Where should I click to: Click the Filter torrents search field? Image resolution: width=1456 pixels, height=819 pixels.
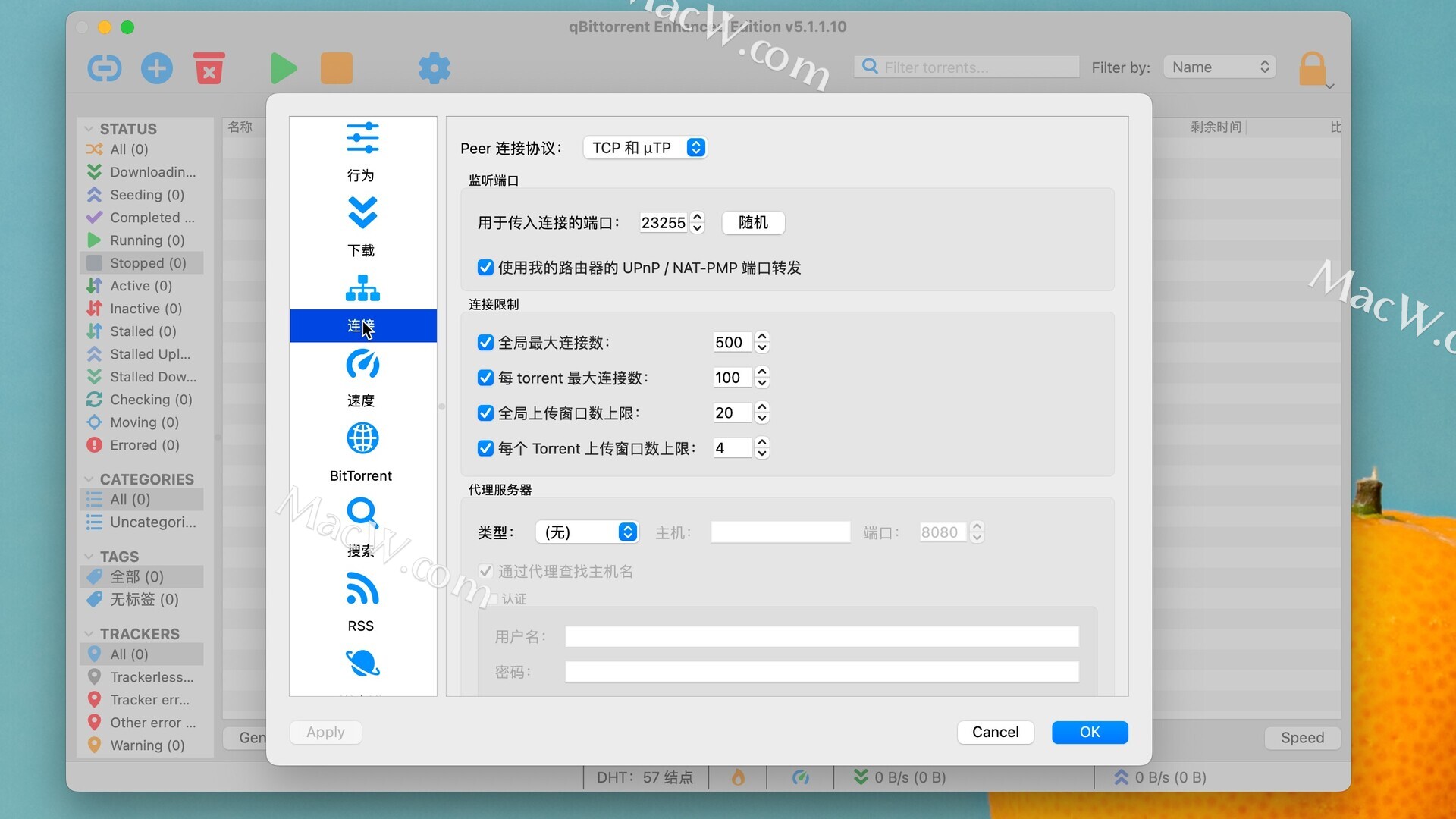tap(967, 67)
